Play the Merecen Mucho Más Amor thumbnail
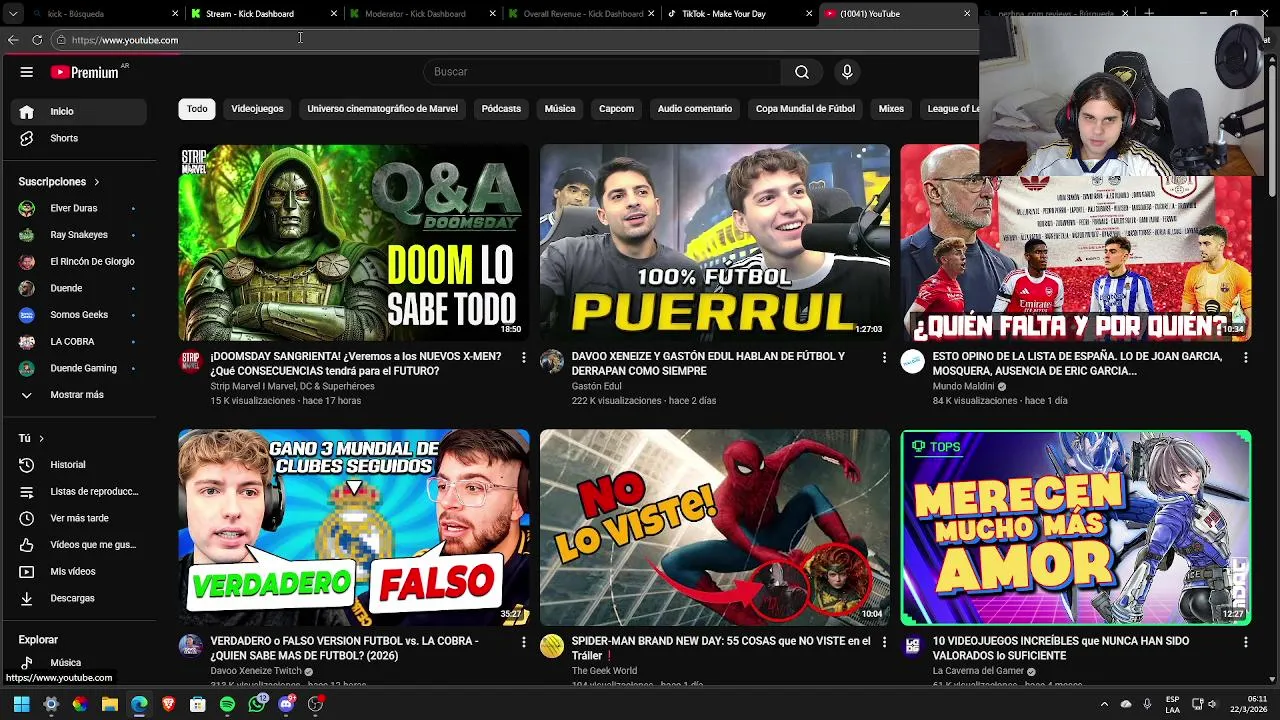This screenshot has height=720, width=1280. click(x=1076, y=528)
